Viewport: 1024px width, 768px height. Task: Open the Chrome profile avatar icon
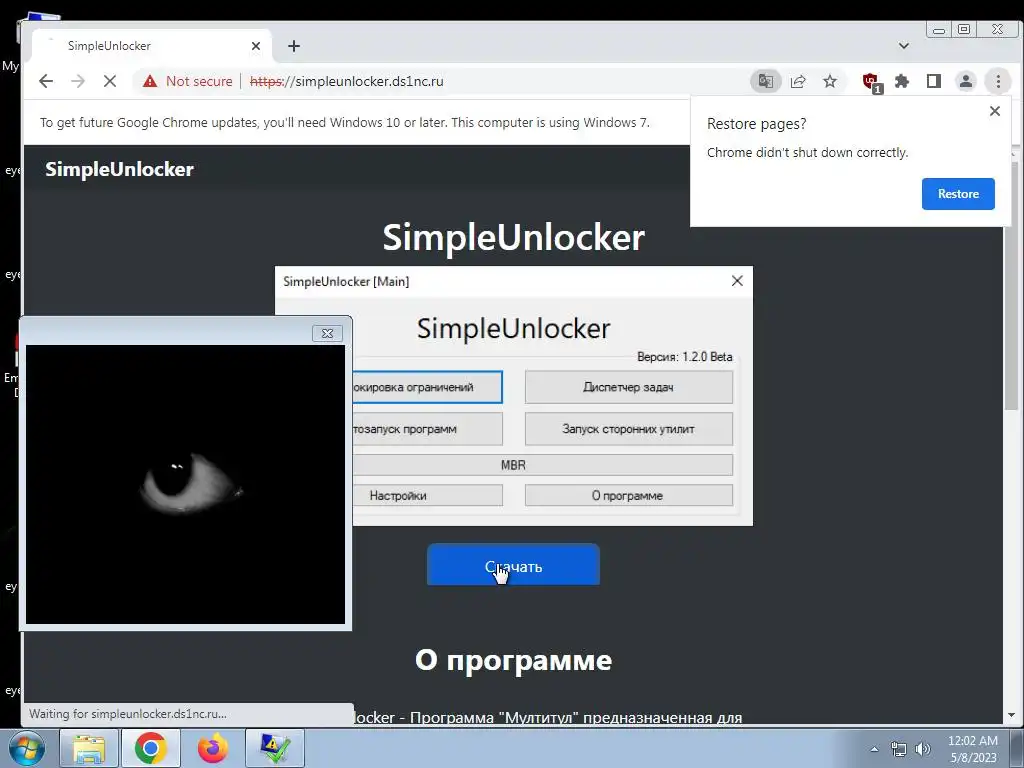click(x=966, y=81)
